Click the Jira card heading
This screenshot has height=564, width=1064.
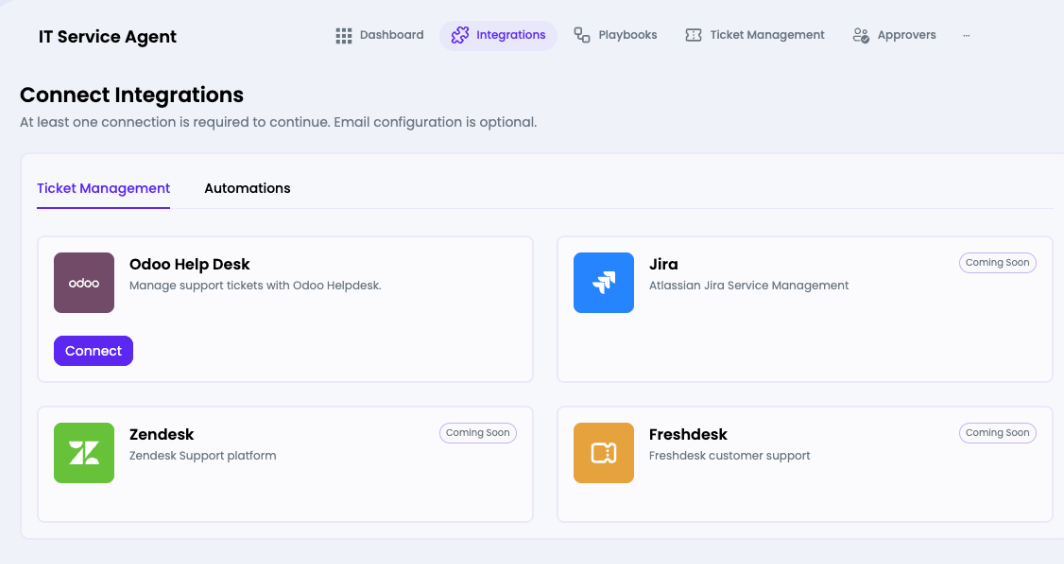[x=663, y=264]
